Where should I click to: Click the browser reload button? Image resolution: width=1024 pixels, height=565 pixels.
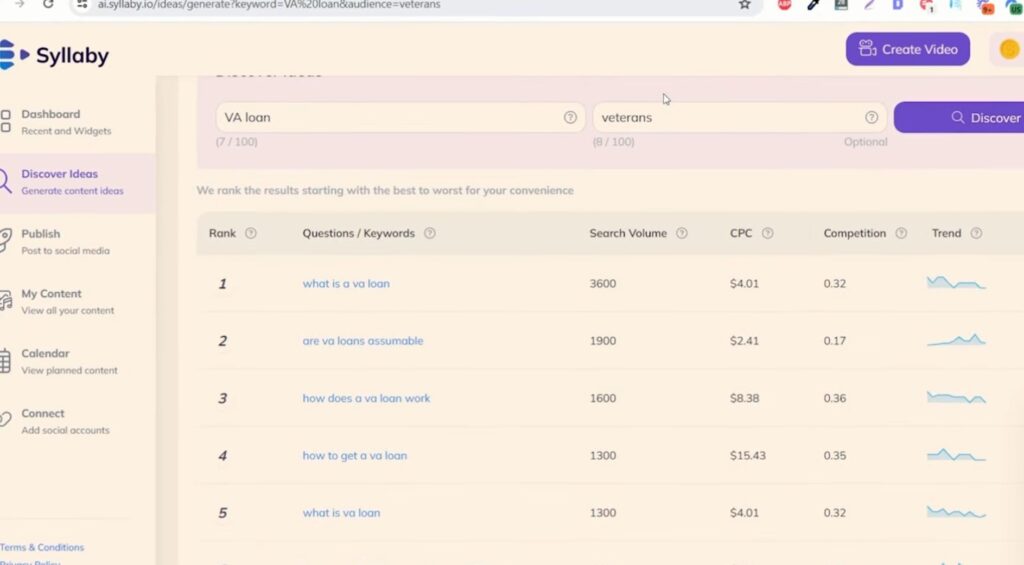coord(48,5)
